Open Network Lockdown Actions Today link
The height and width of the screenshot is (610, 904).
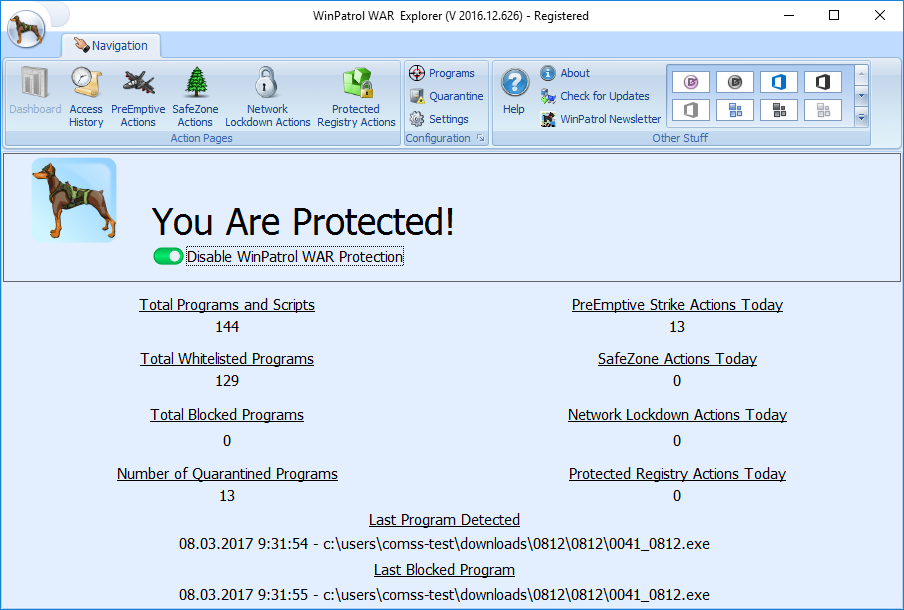tap(677, 415)
